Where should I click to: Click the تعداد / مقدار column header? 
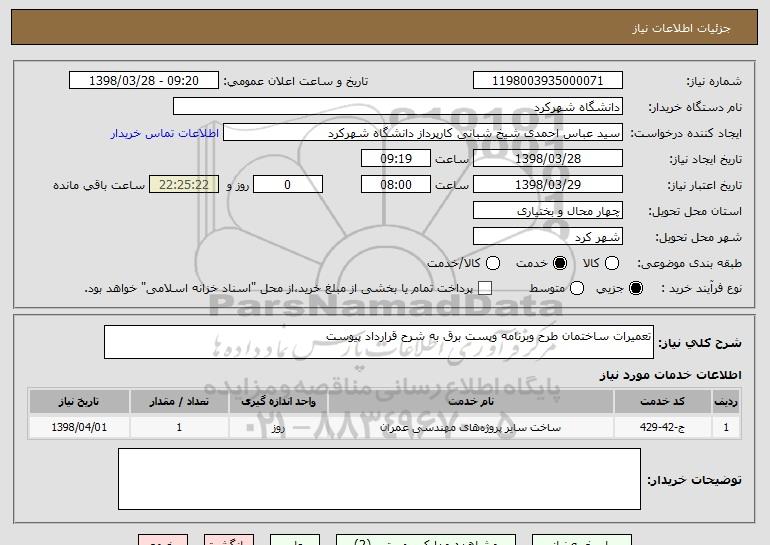pyautogui.click(x=179, y=402)
